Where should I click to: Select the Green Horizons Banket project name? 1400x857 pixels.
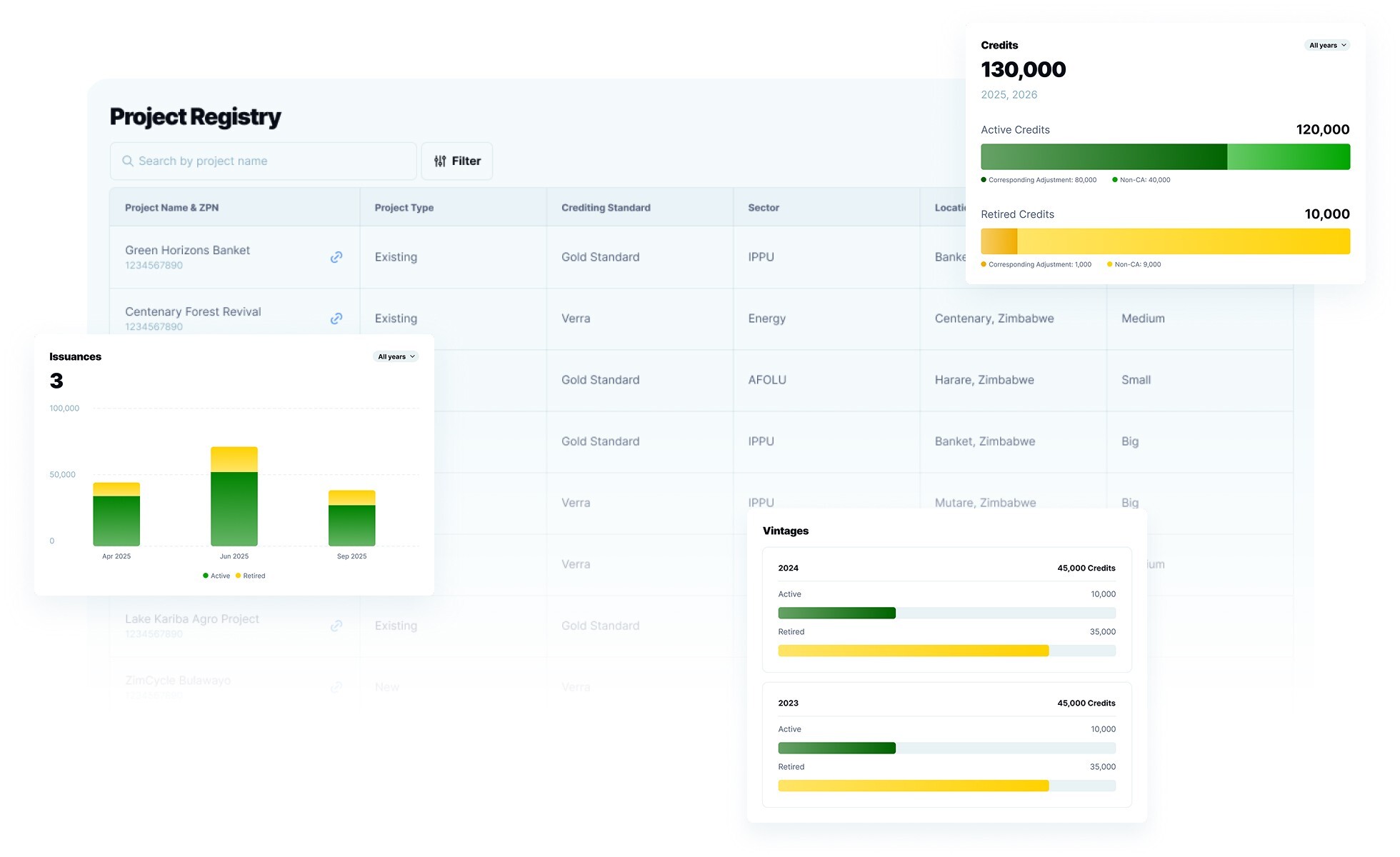pos(187,250)
